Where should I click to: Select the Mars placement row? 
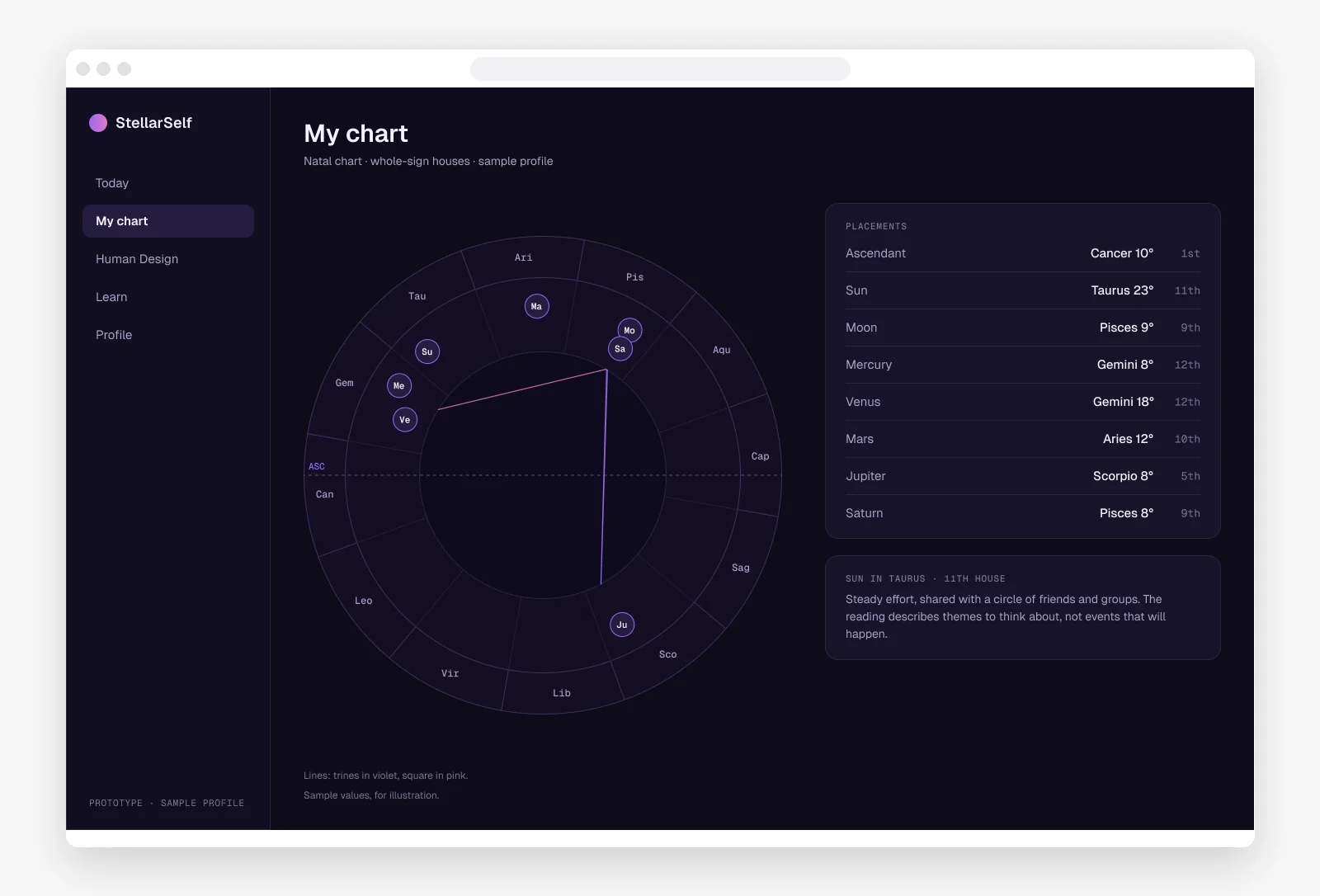click(1023, 439)
